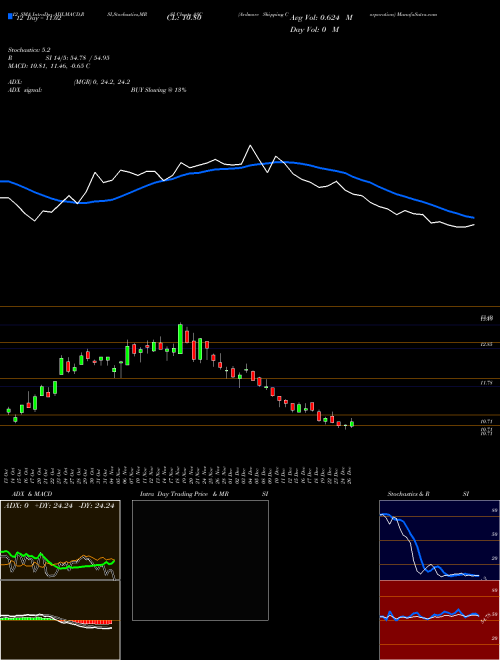Click the blue 12-day SMA legend square
Screen dimensions: 500x660
(11, 17)
